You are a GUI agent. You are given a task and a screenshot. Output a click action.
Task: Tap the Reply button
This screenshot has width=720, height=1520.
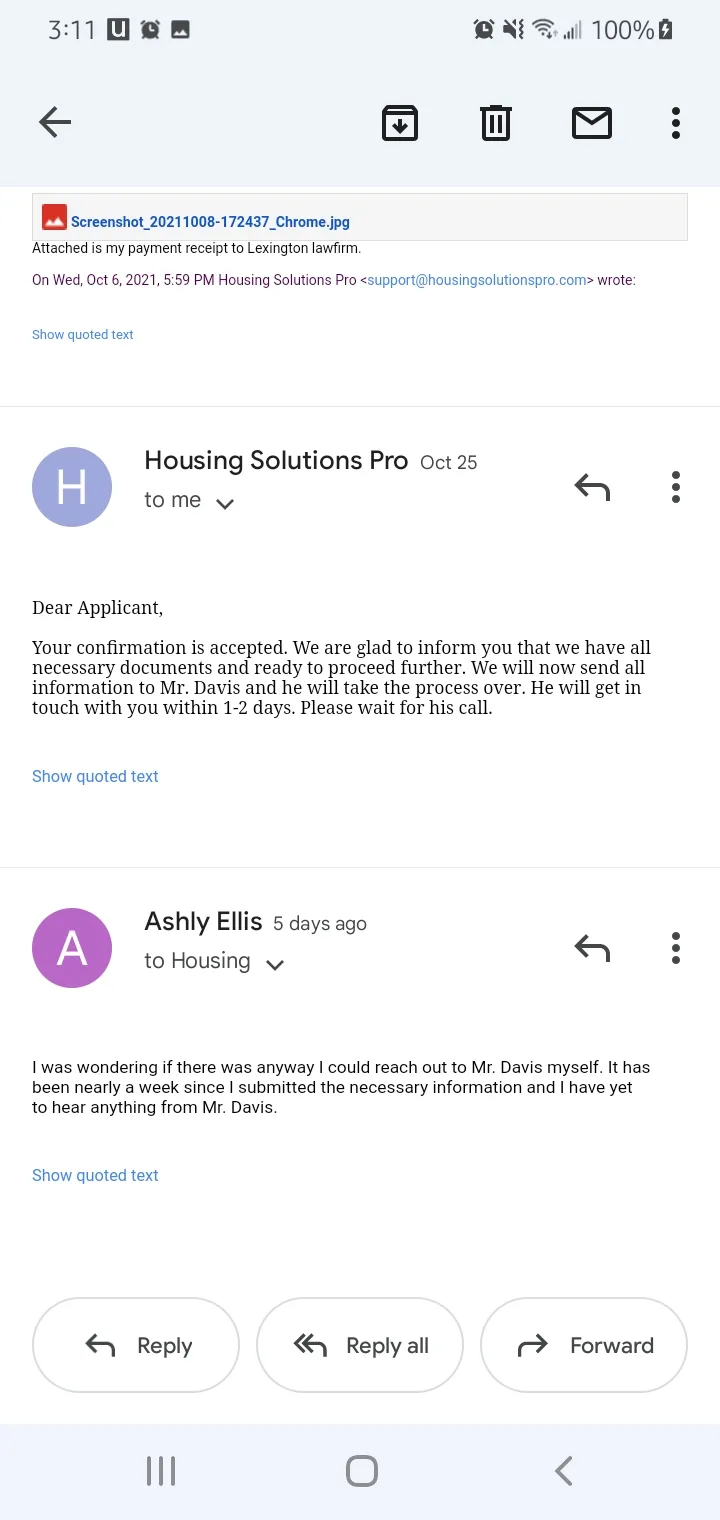[136, 1345]
